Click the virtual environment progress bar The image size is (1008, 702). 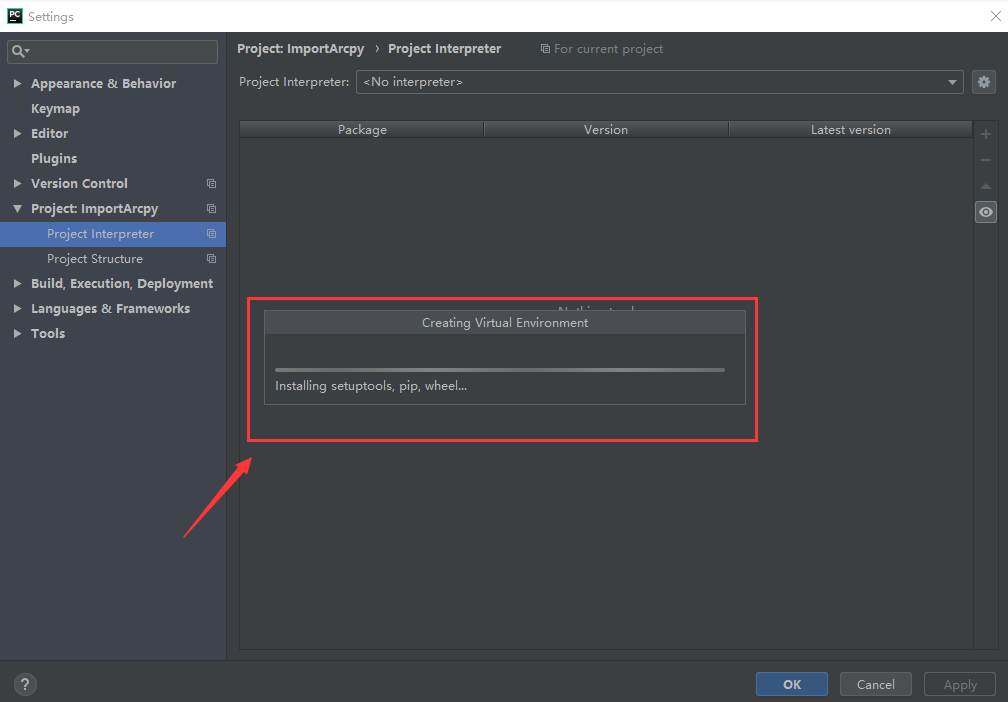500,370
